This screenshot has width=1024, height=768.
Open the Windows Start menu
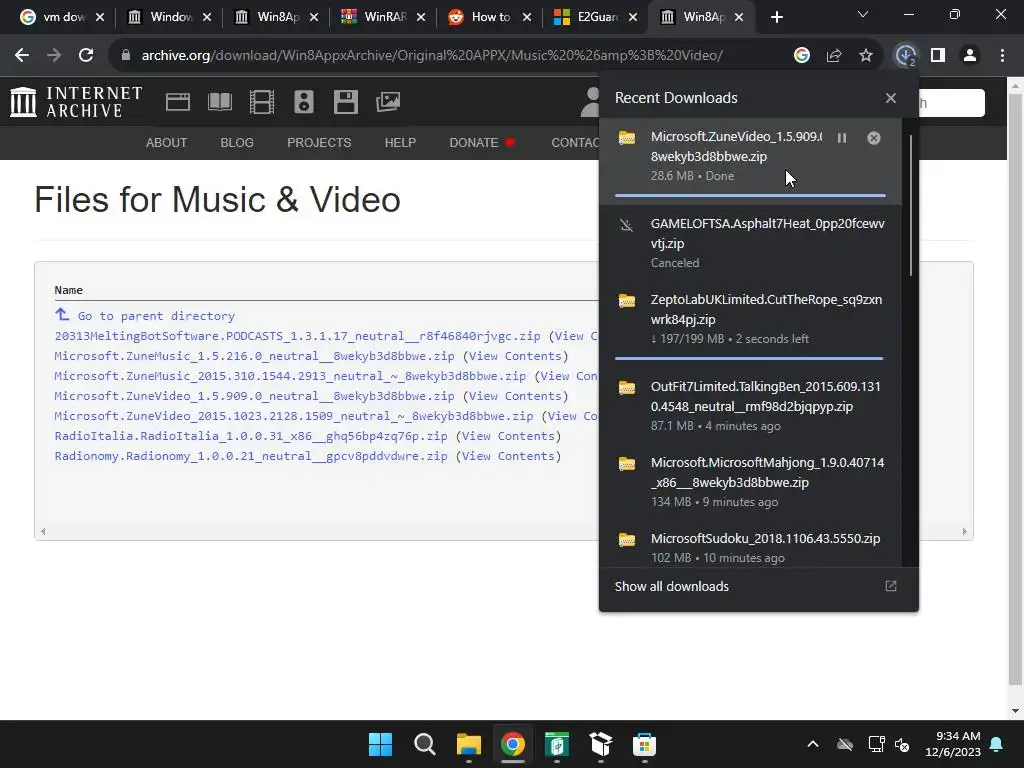[x=380, y=744]
